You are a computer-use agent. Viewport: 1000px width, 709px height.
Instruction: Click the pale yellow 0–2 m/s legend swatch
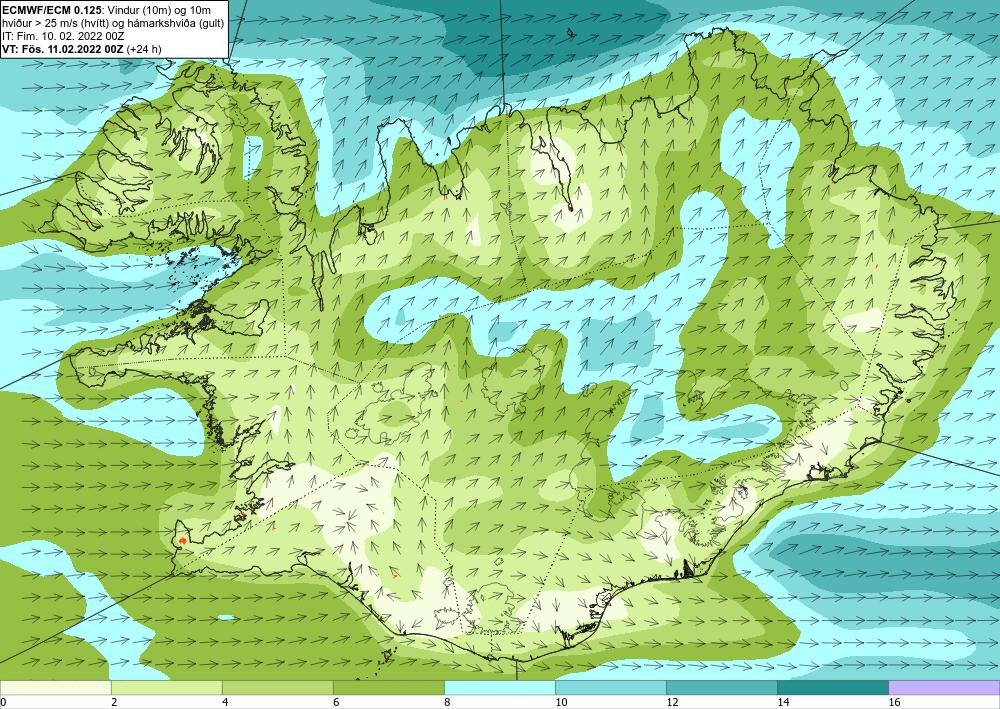55,687
